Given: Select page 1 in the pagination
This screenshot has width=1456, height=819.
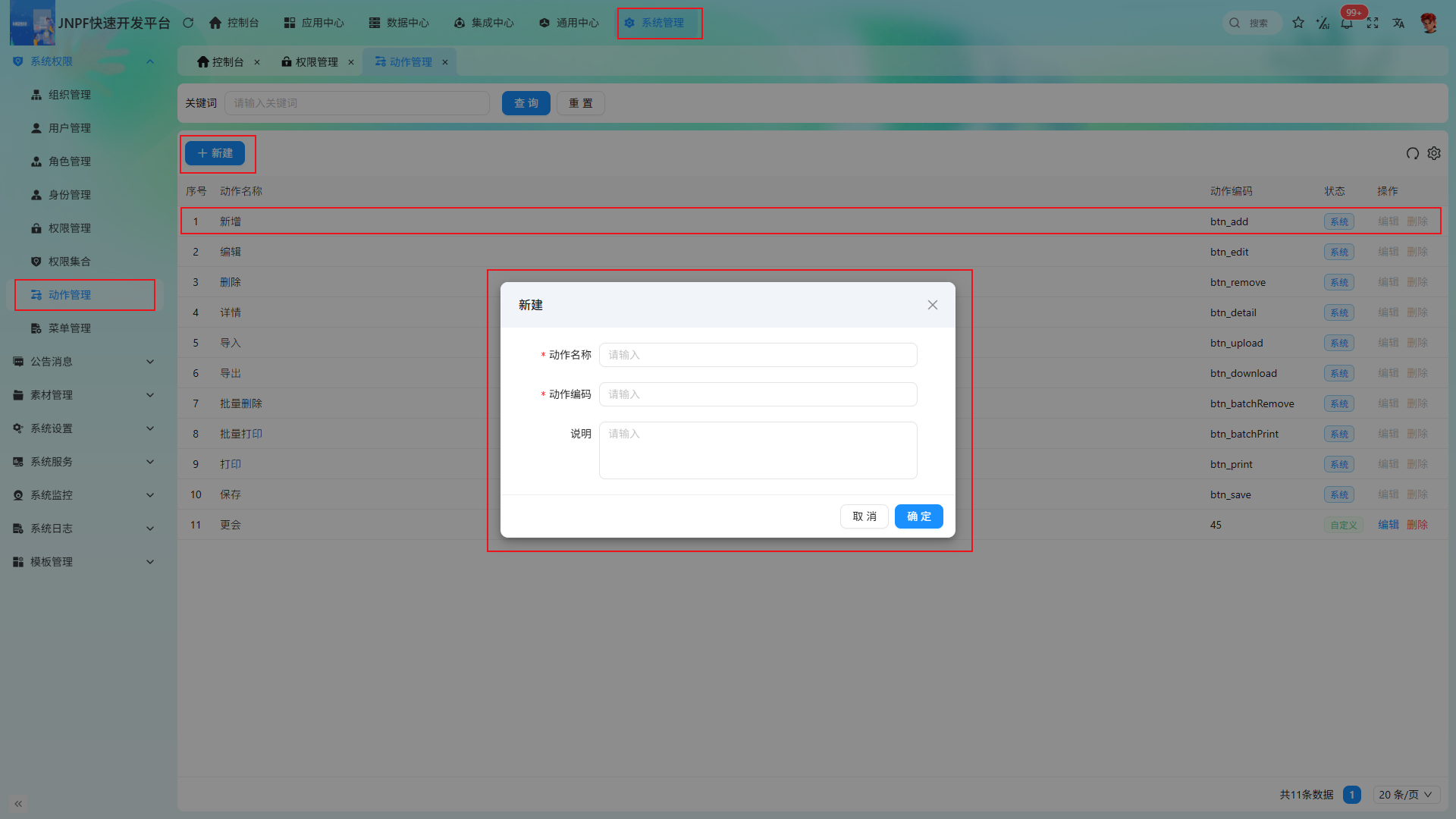Looking at the screenshot, I should [x=1352, y=795].
